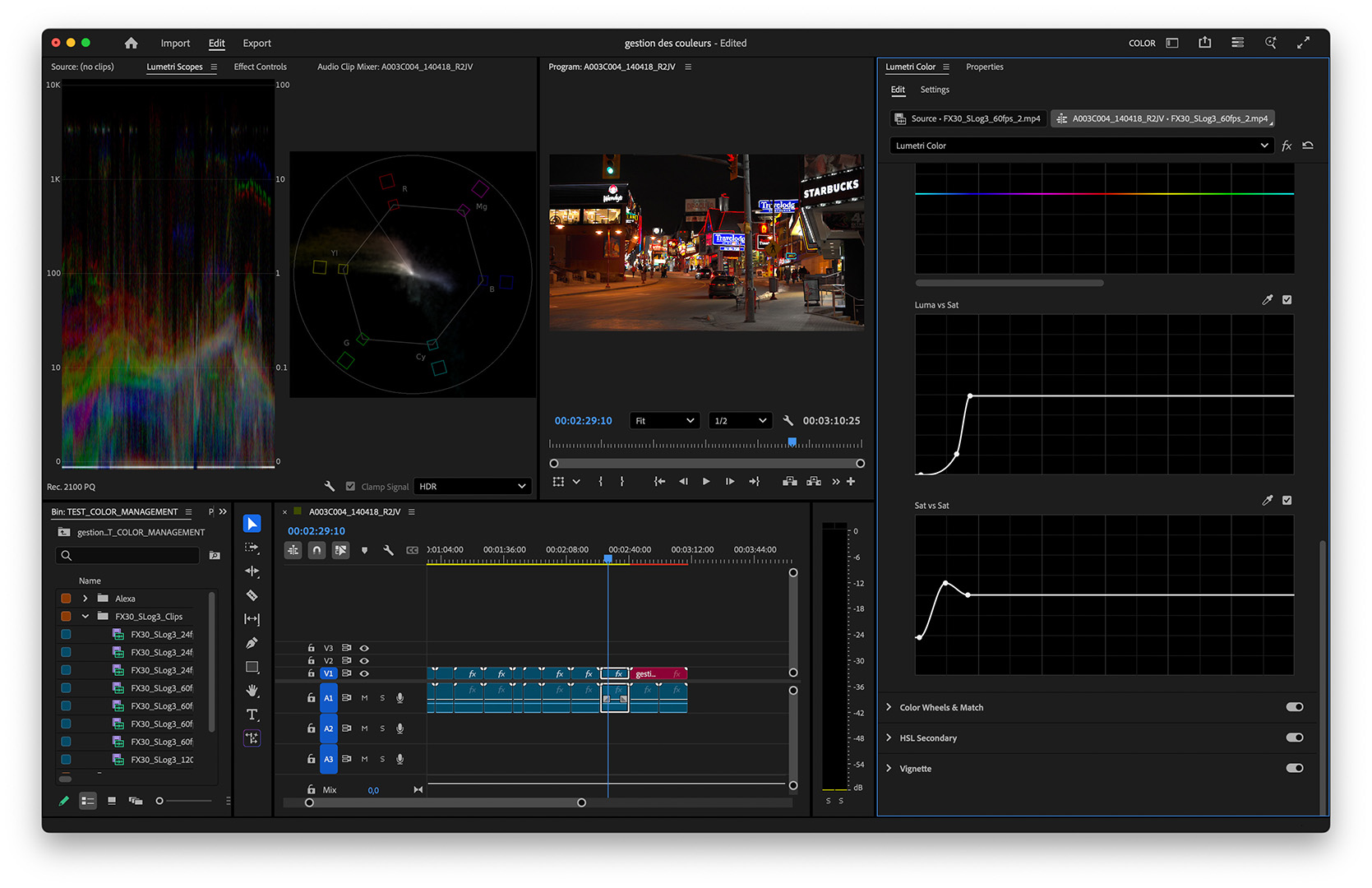Image resolution: width=1372 pixels, height=888 pixels.
Task: Expand the Color Wheels & Match section
Action: (x=889, y=707)
